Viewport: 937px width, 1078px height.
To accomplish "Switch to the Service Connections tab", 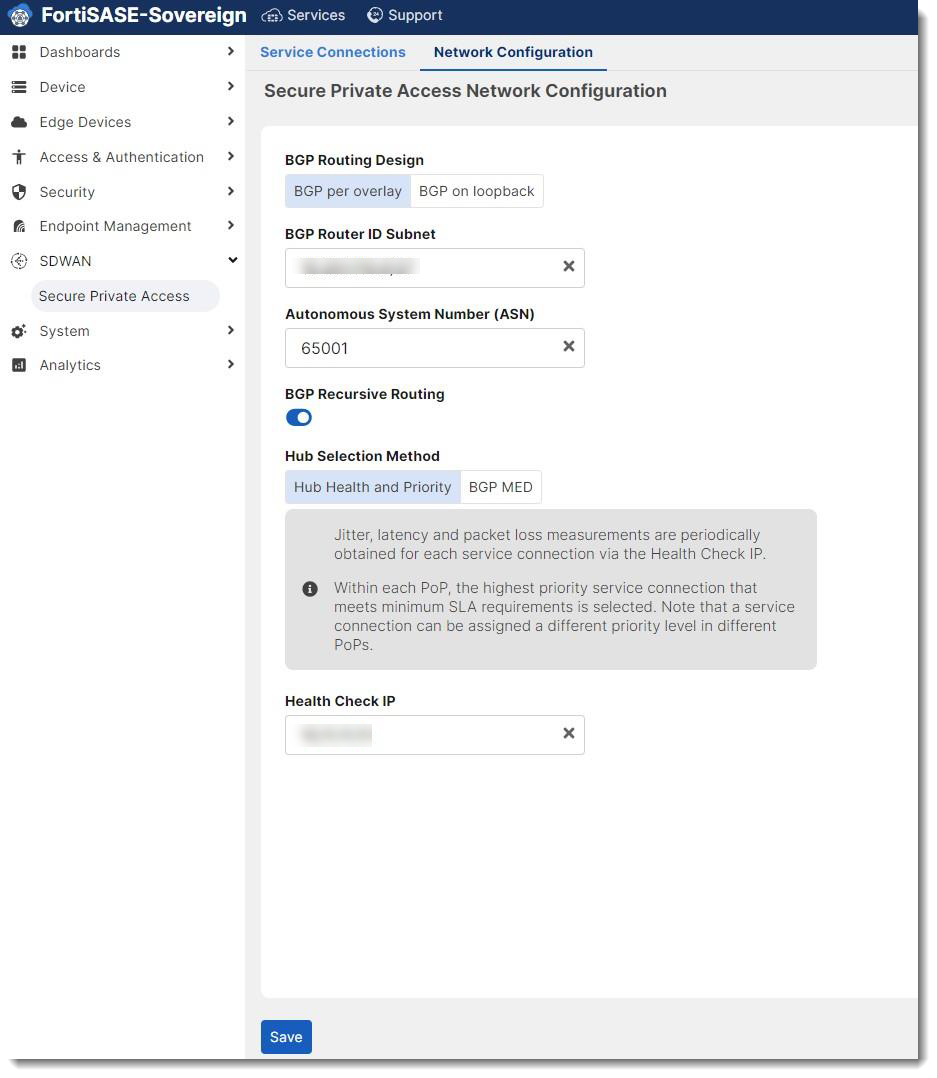I will tap(332, 52).
